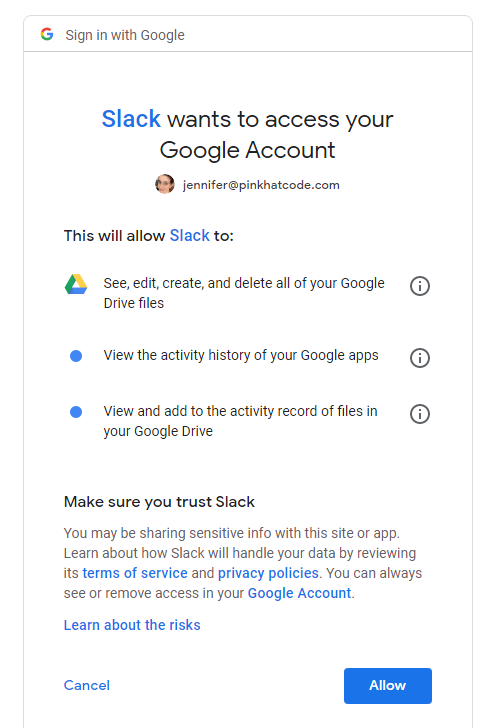Click 'Sign in with Google' header text

(125, 35)
